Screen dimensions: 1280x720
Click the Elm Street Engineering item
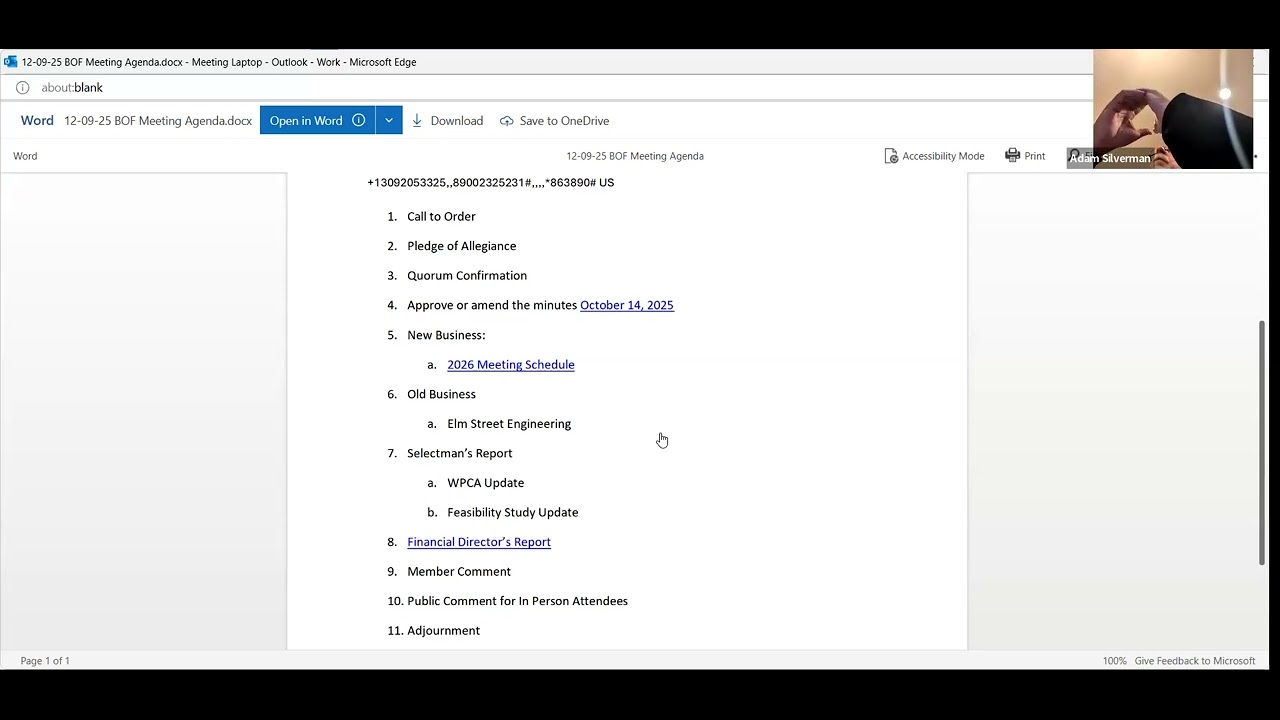click(x=509, y=424)
